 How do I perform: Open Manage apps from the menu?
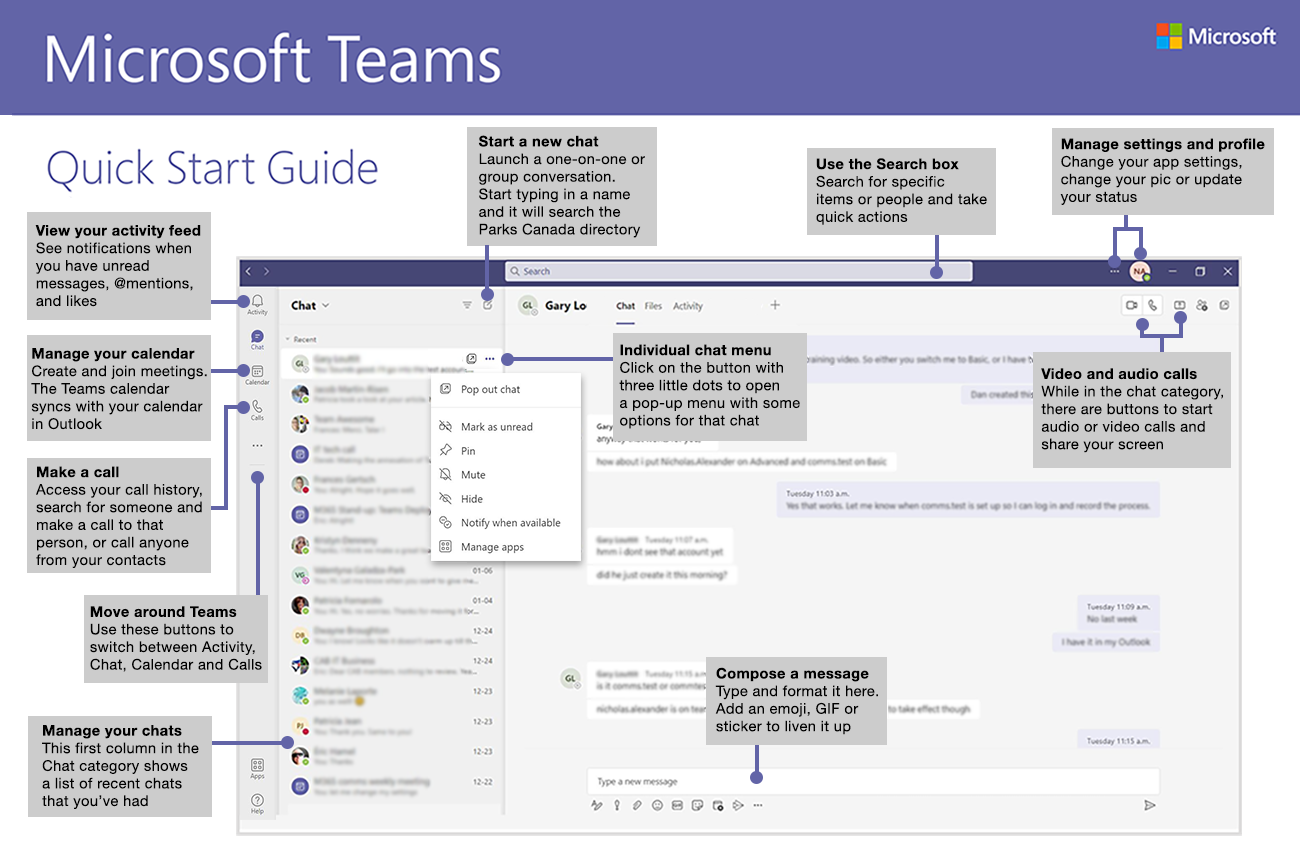pyautogui.click(x=506, y=547)
